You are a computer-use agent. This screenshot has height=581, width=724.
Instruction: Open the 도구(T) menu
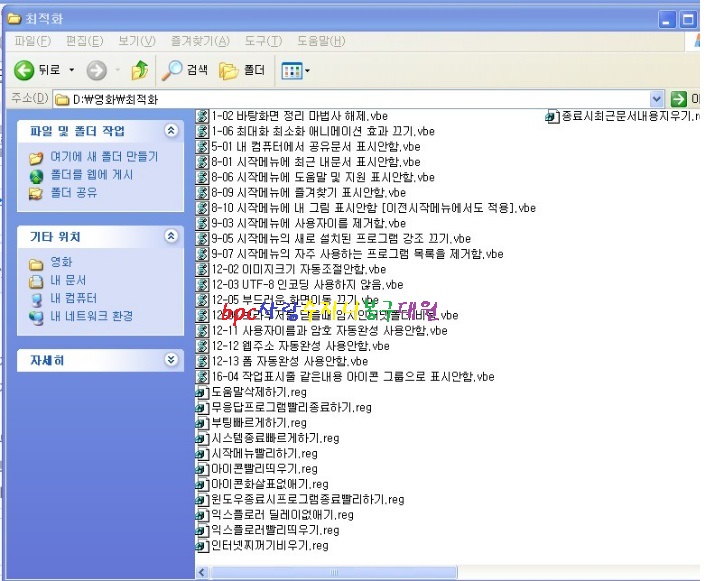[x=262, y=41]
